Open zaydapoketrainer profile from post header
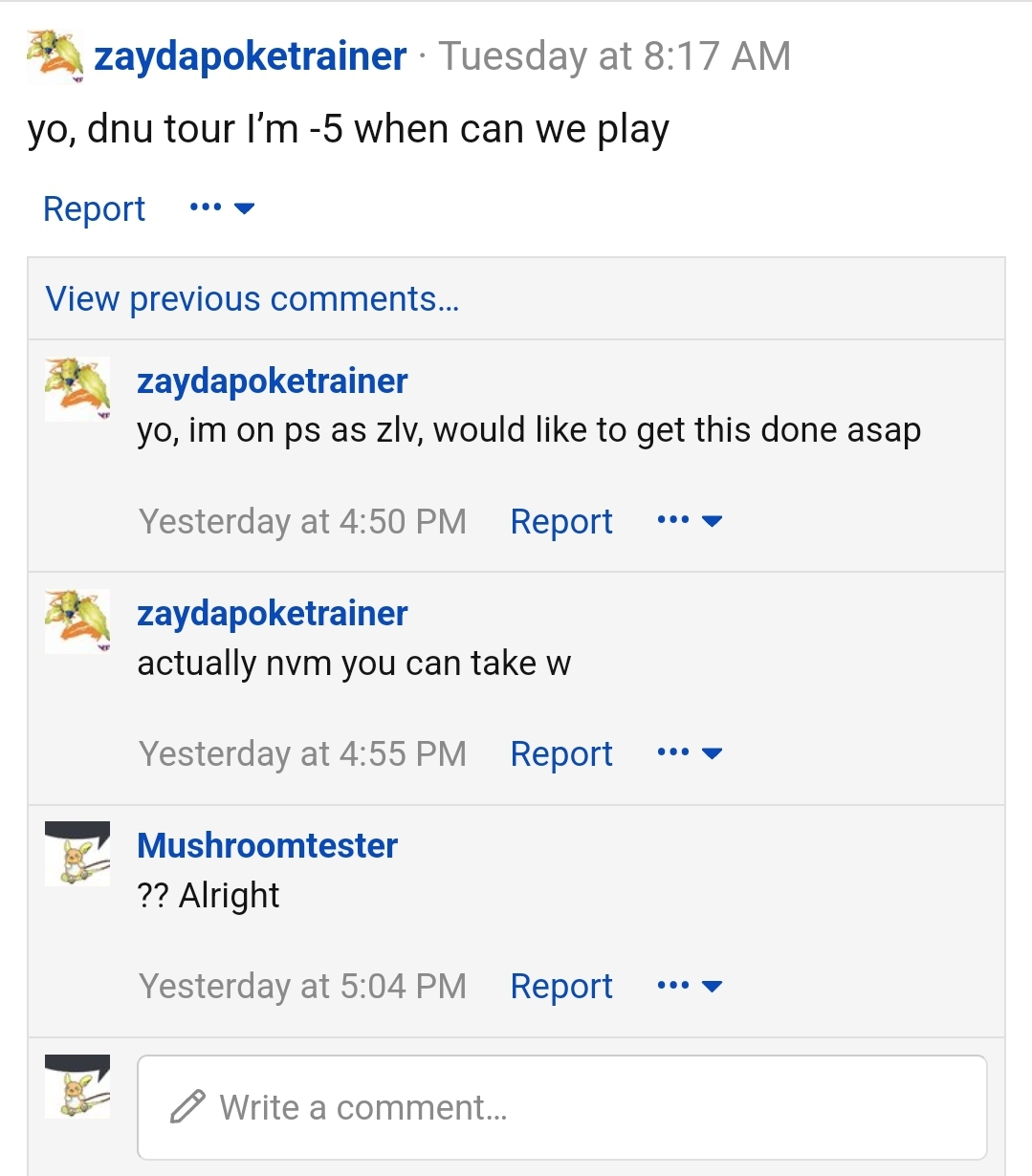 coord(251,56)
